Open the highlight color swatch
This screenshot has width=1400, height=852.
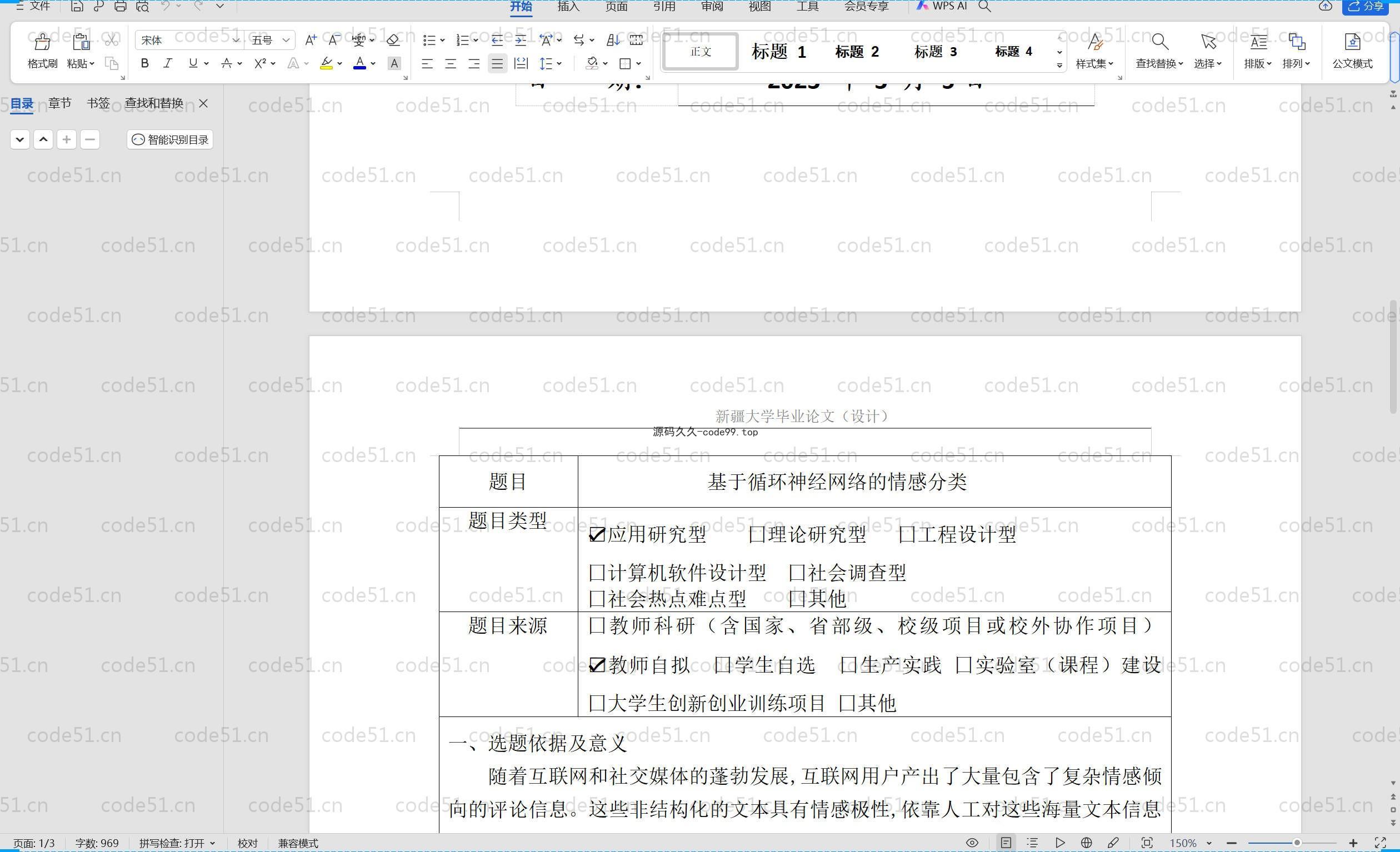tap(326, 64)
